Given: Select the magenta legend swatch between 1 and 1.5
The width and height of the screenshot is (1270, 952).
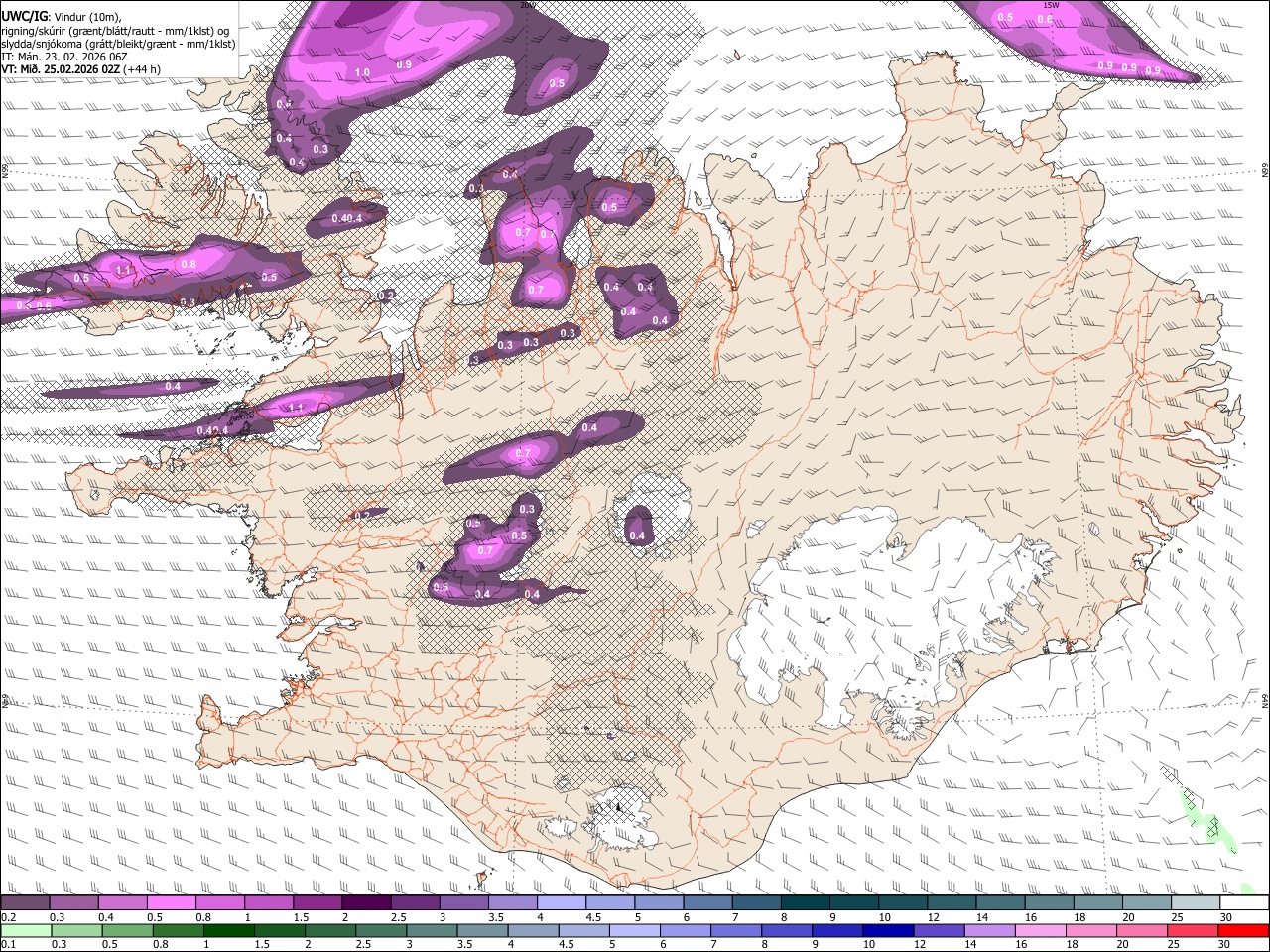Looking at the screenshot, I should coord(269,903).
